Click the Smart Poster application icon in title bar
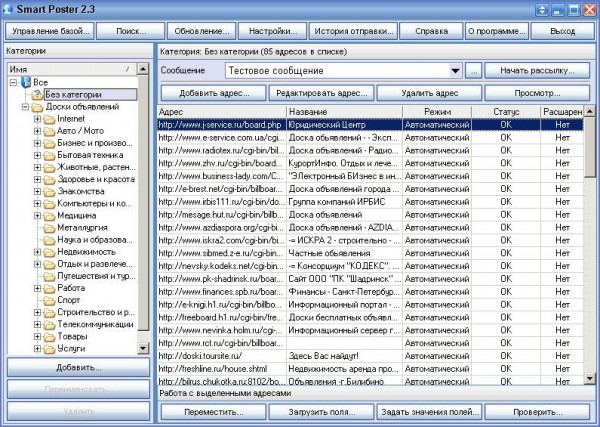 coord(7,9)
